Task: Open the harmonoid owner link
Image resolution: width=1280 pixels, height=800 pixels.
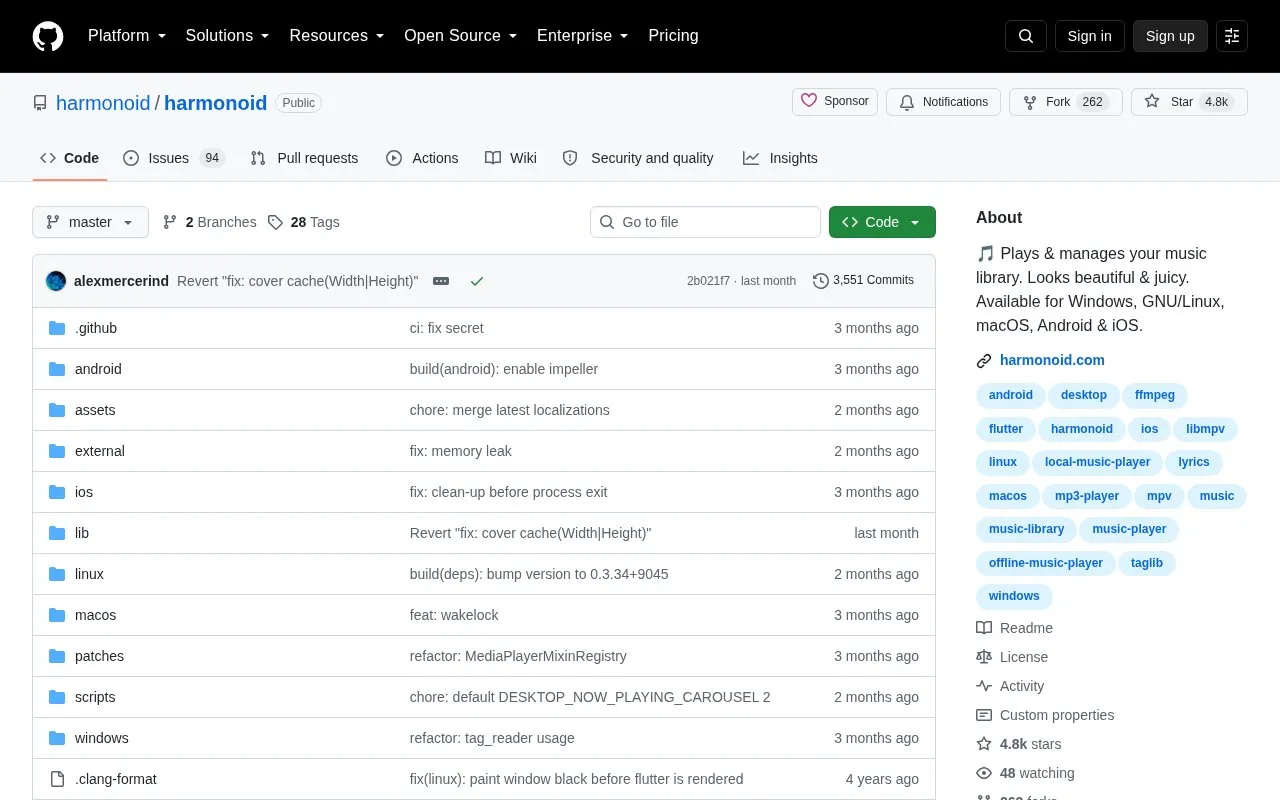Action: pyautogui.click(x=103, y=103)
